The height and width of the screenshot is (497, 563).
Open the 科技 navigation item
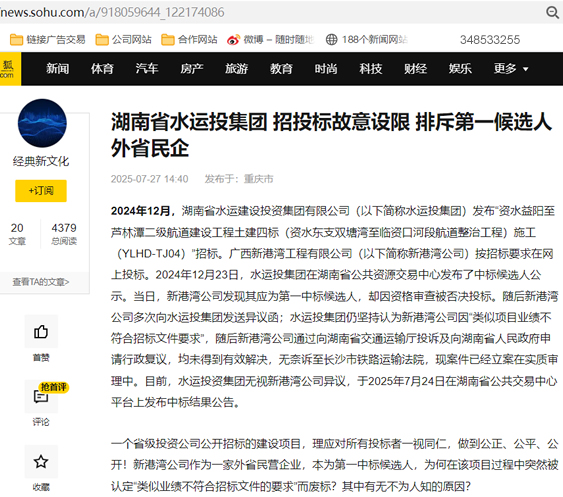pos(371,69)
